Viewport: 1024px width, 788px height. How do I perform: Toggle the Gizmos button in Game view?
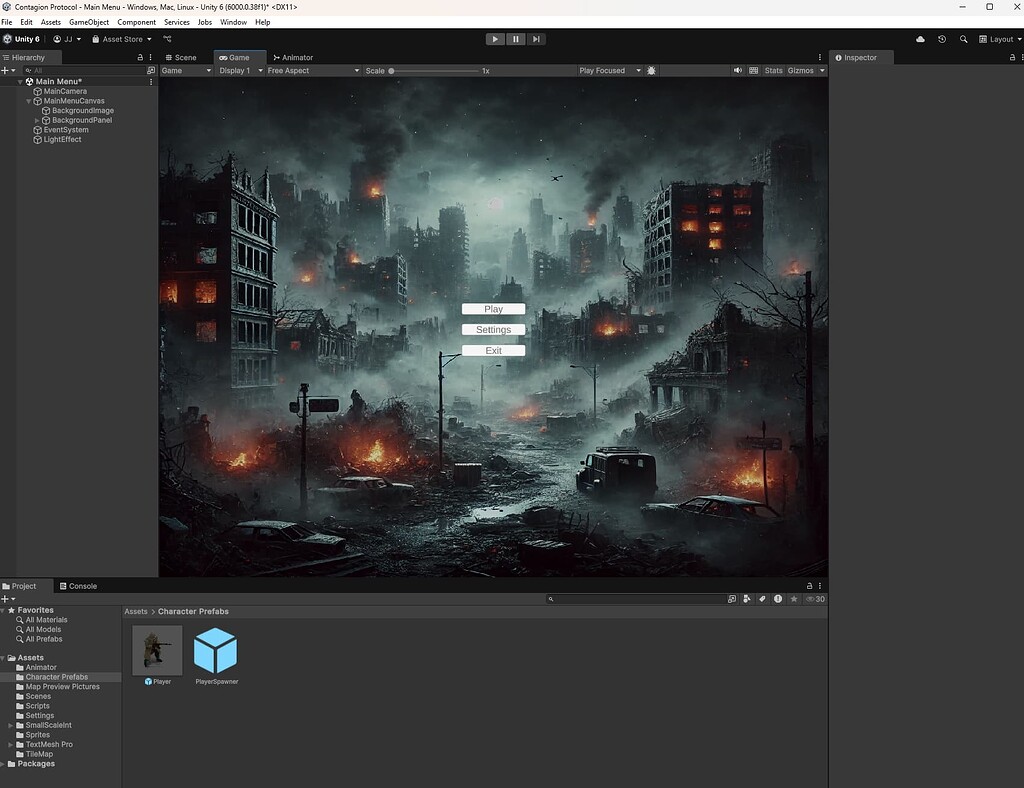click(803, 70)
